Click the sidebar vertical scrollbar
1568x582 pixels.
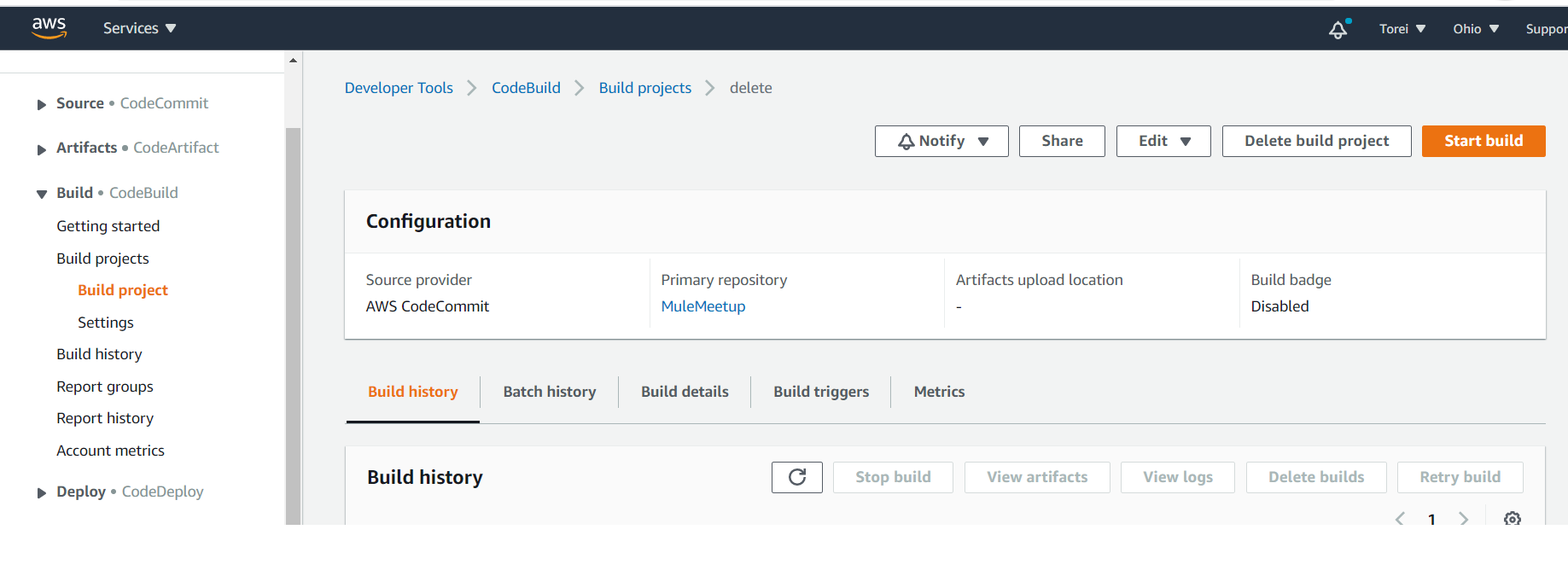pyautogui.click(x=293, y=324)
